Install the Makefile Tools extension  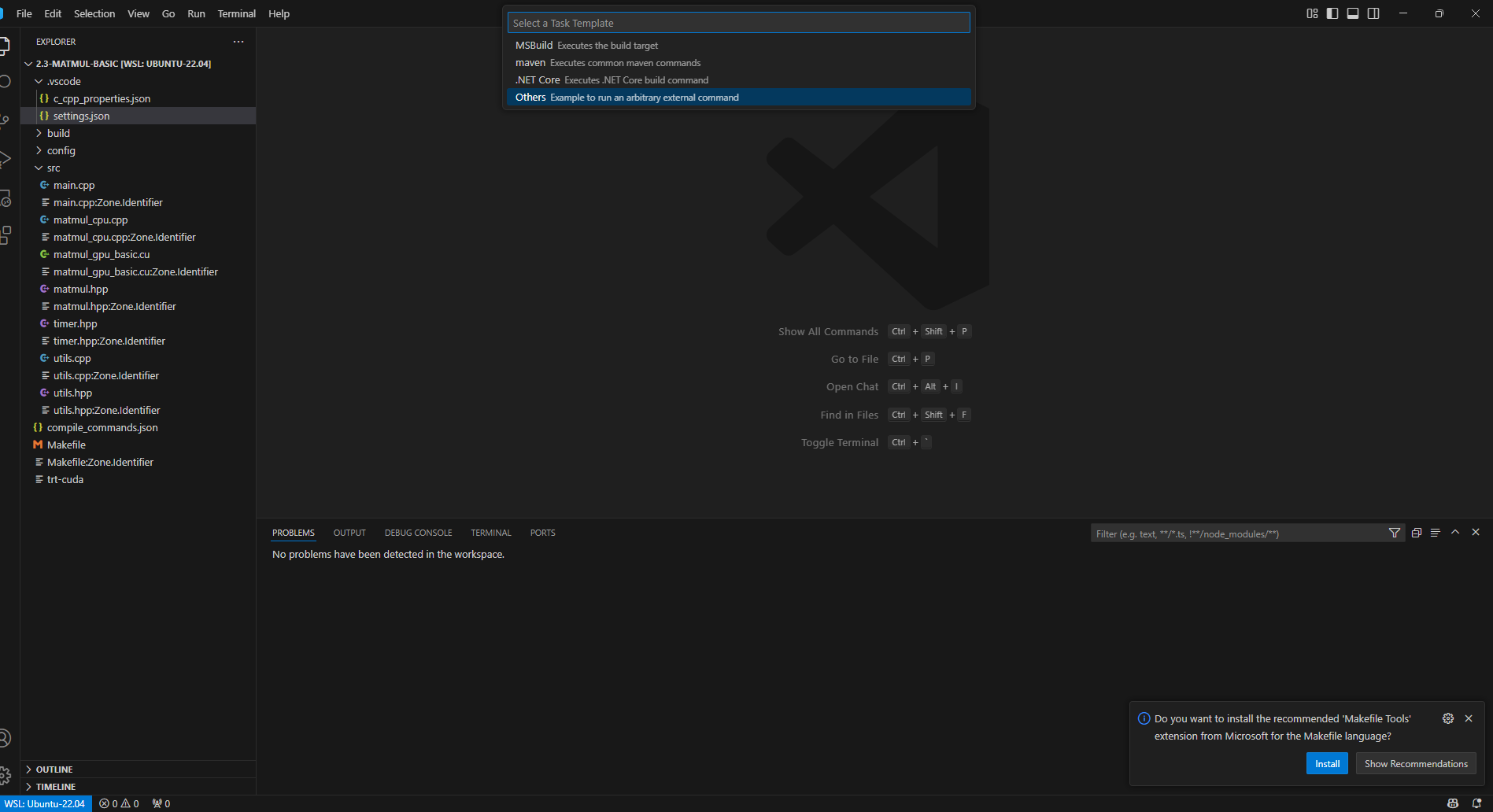pyautogui.click(x=1327, y=763)
